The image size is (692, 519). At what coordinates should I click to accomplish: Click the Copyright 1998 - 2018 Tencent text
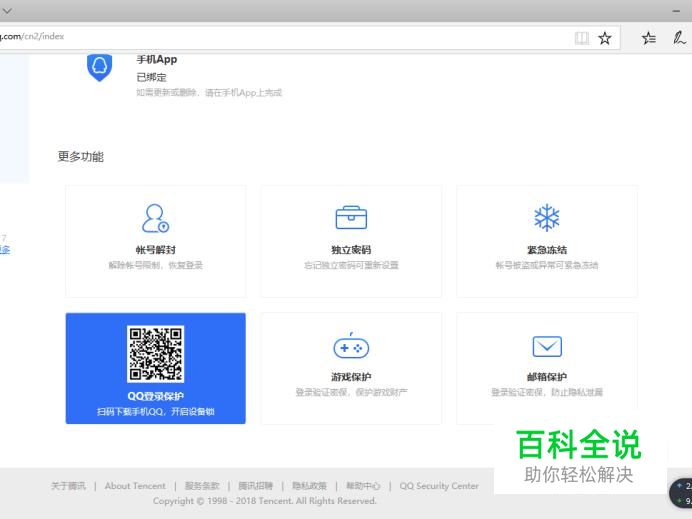[265, 501]
